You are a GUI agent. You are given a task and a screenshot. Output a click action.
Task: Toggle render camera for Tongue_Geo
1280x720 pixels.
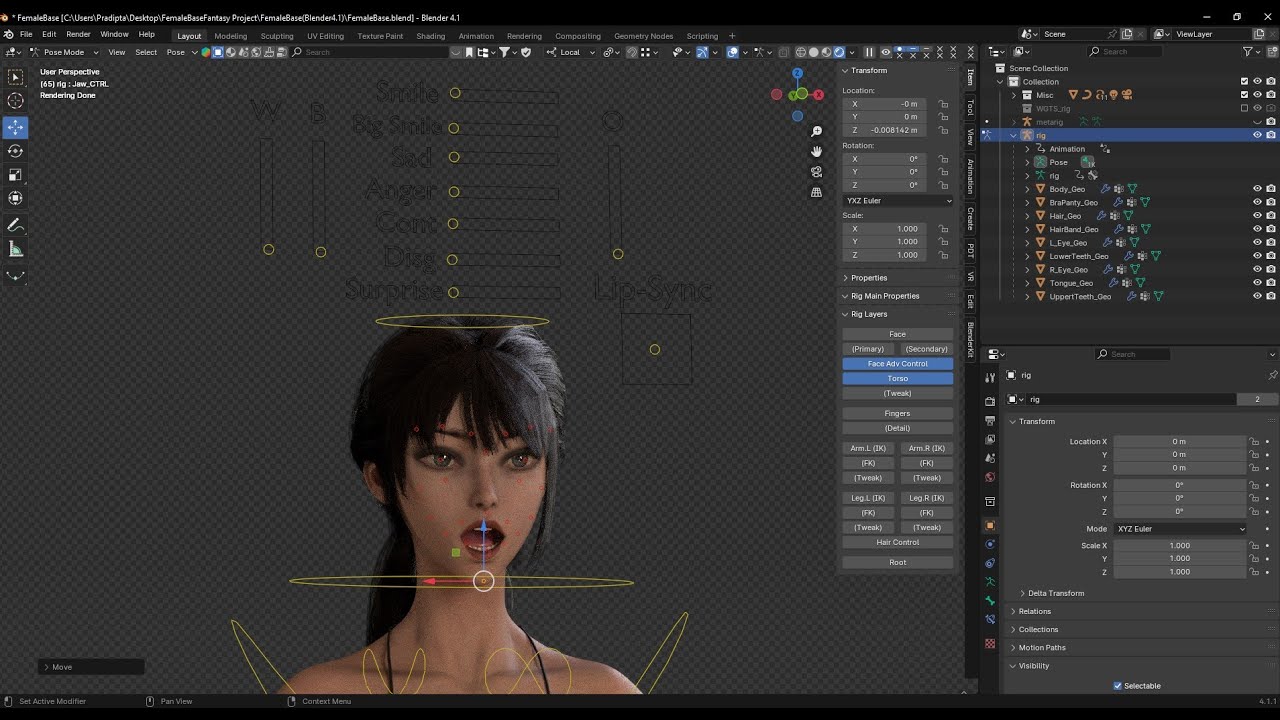1271,283
